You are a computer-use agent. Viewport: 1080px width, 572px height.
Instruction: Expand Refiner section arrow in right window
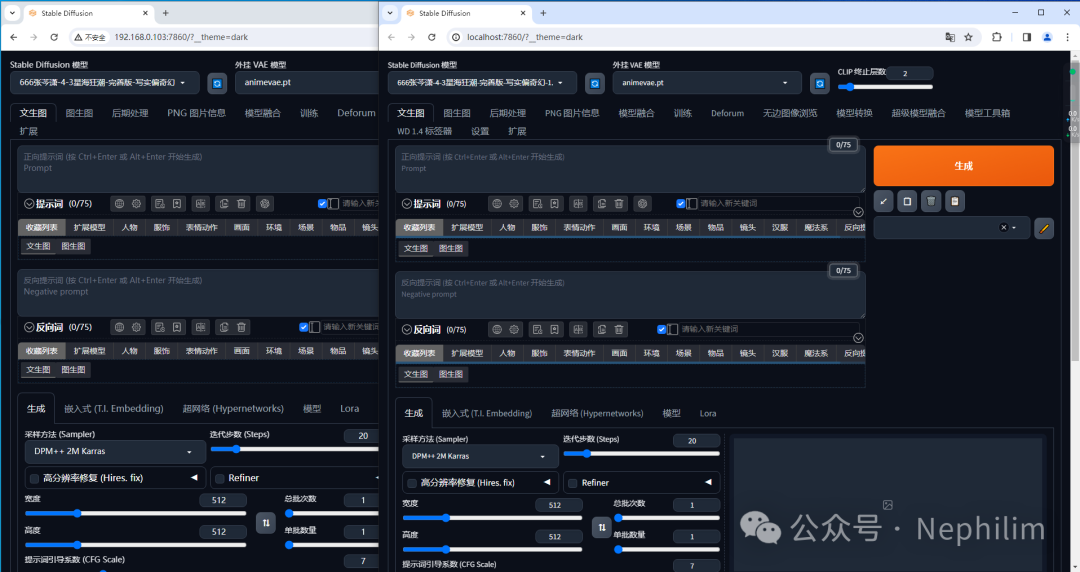[x=708, y=482]
